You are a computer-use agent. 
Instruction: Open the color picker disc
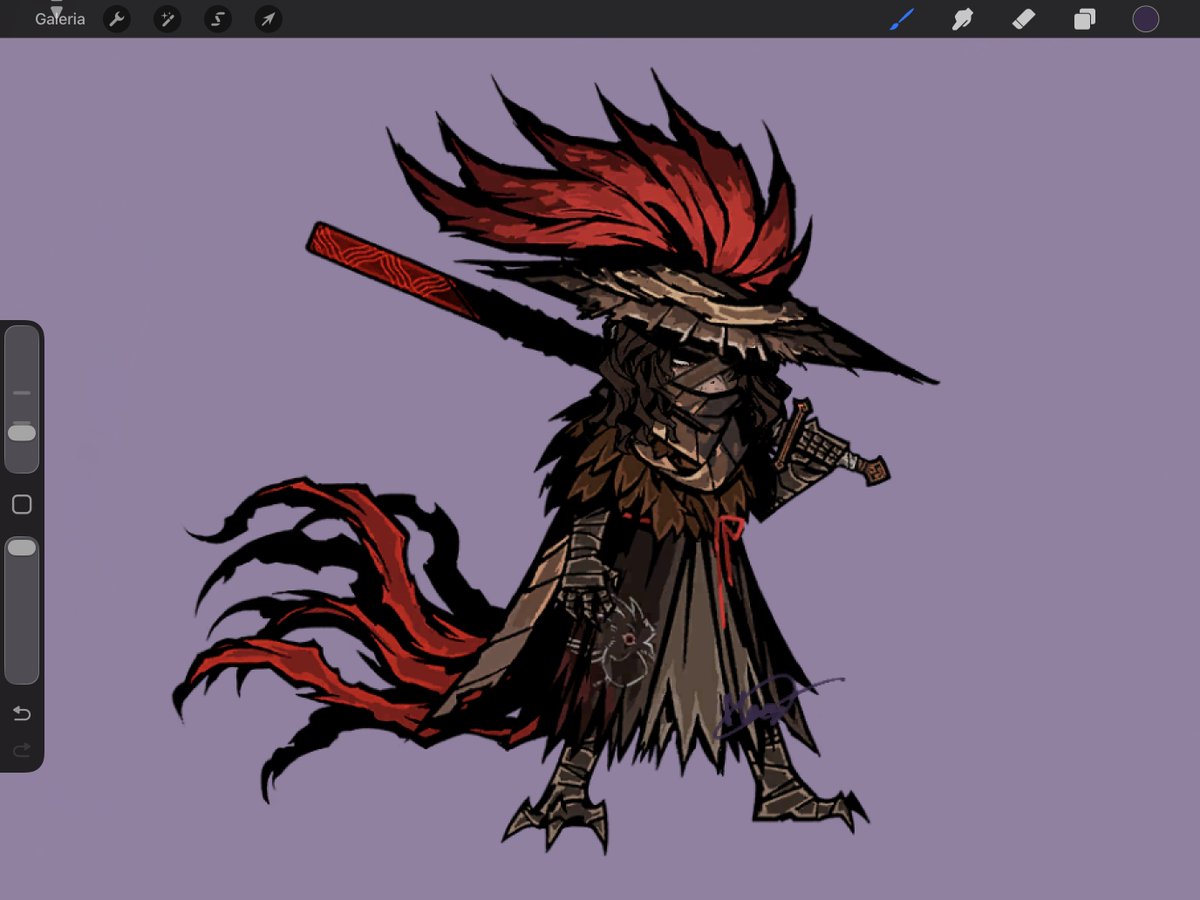point(1145,19)
